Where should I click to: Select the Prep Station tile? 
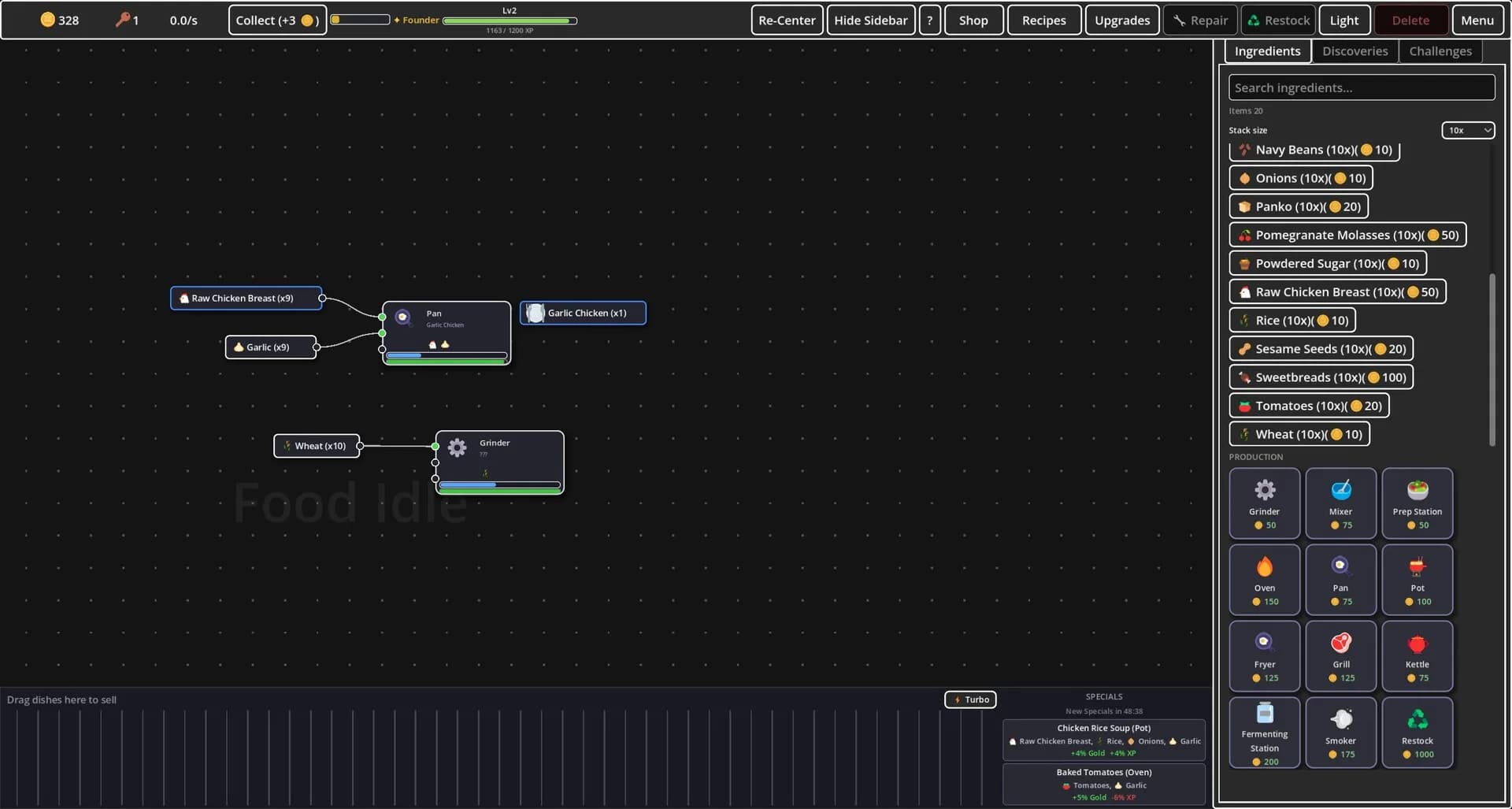(x=1417, y=503)
